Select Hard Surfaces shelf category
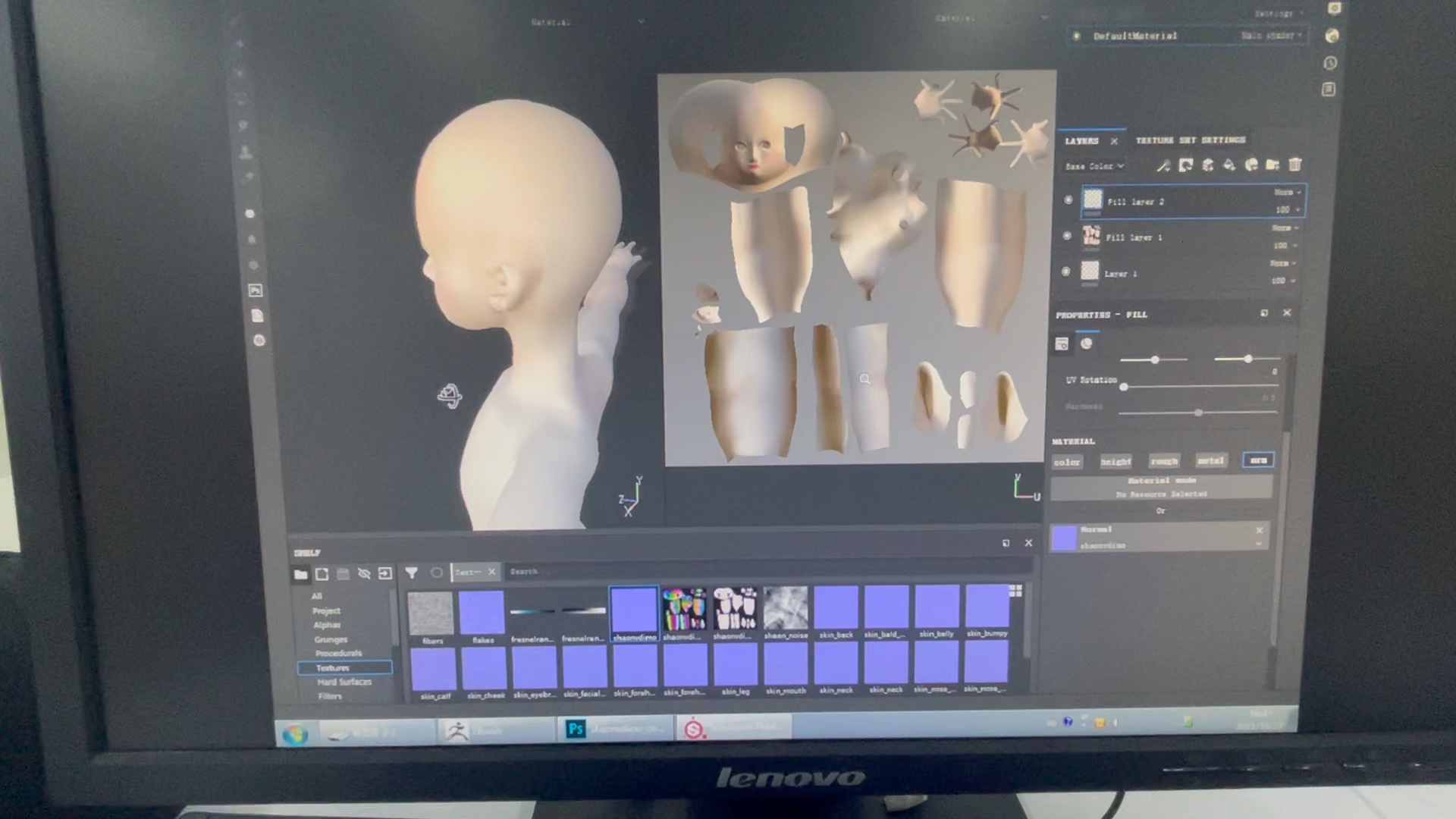 (x=344, y=682)
